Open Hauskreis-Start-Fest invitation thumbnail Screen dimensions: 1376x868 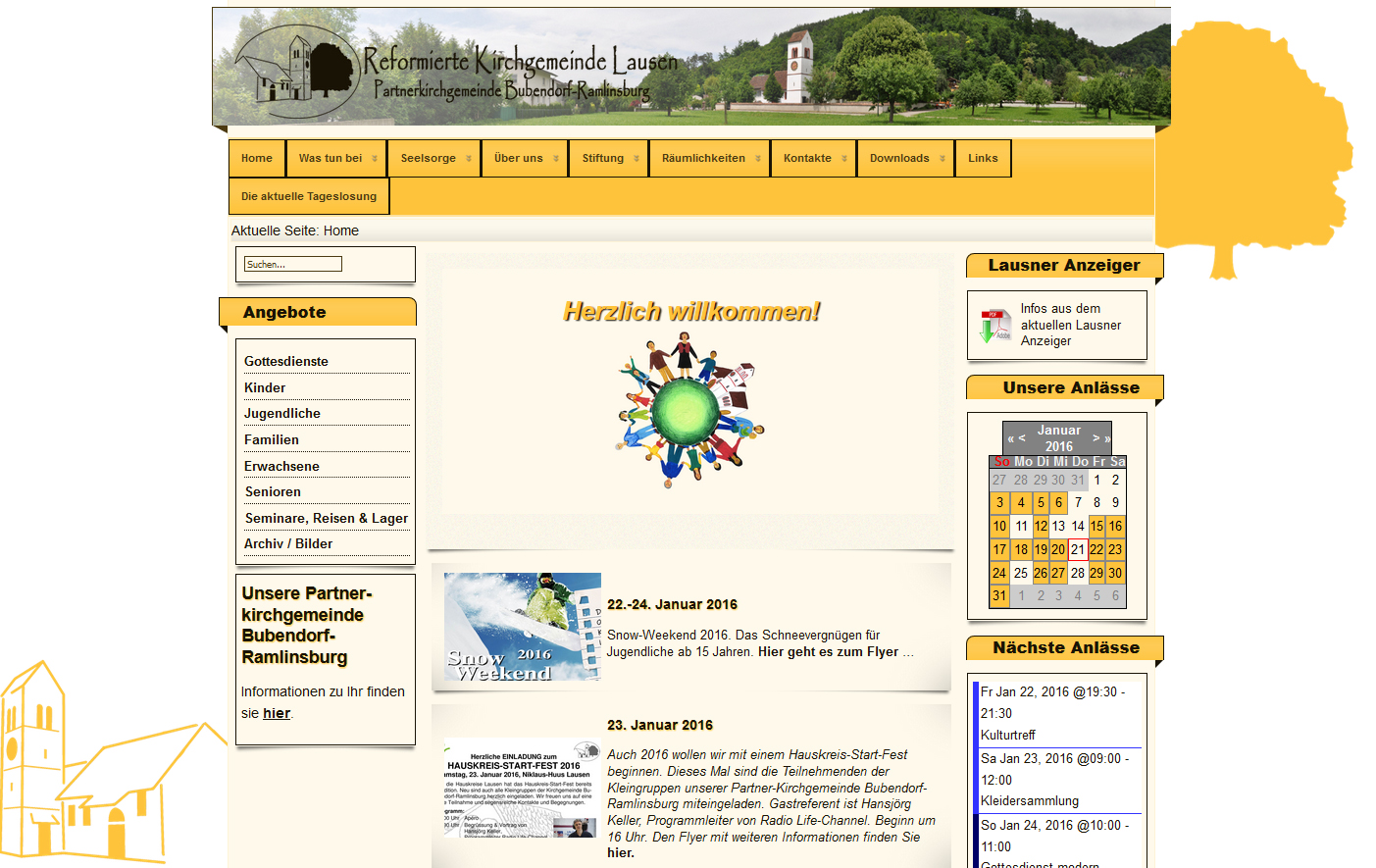click(523, 788)
